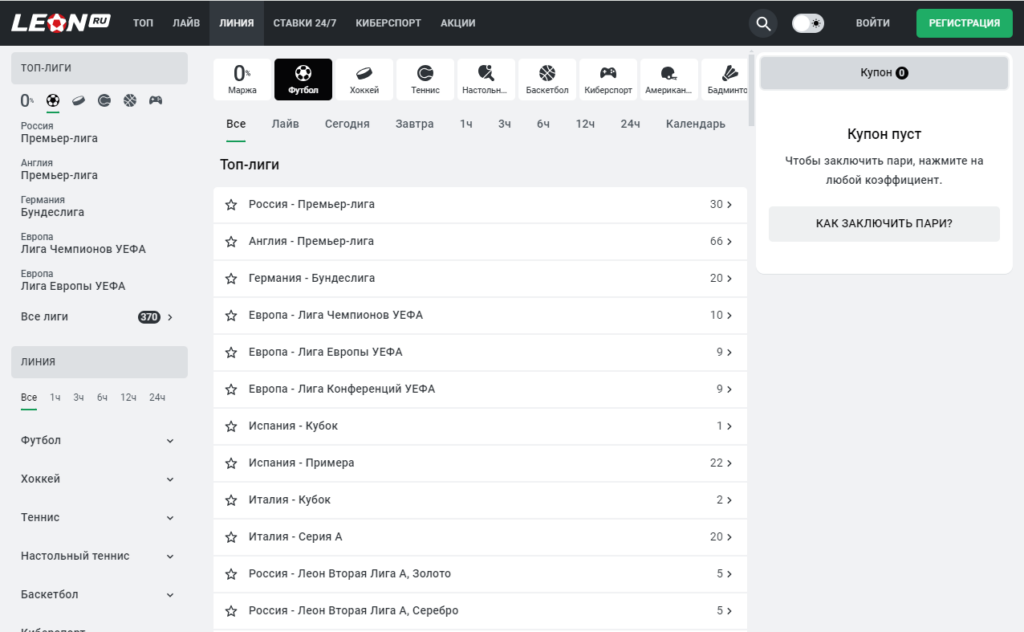This screenshot has height=632, width=1024.
Task: Click the football icon in Топ-лиги sidebar
Action: click(x=53, y=101)
